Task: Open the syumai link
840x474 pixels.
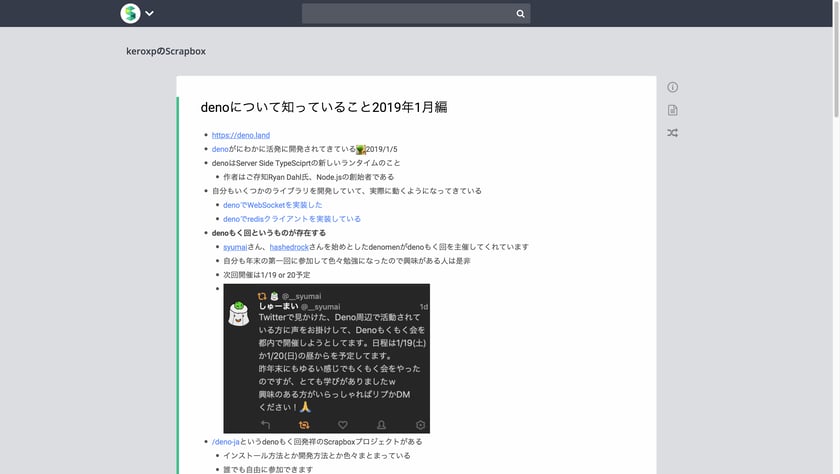Action: [235, 247]
